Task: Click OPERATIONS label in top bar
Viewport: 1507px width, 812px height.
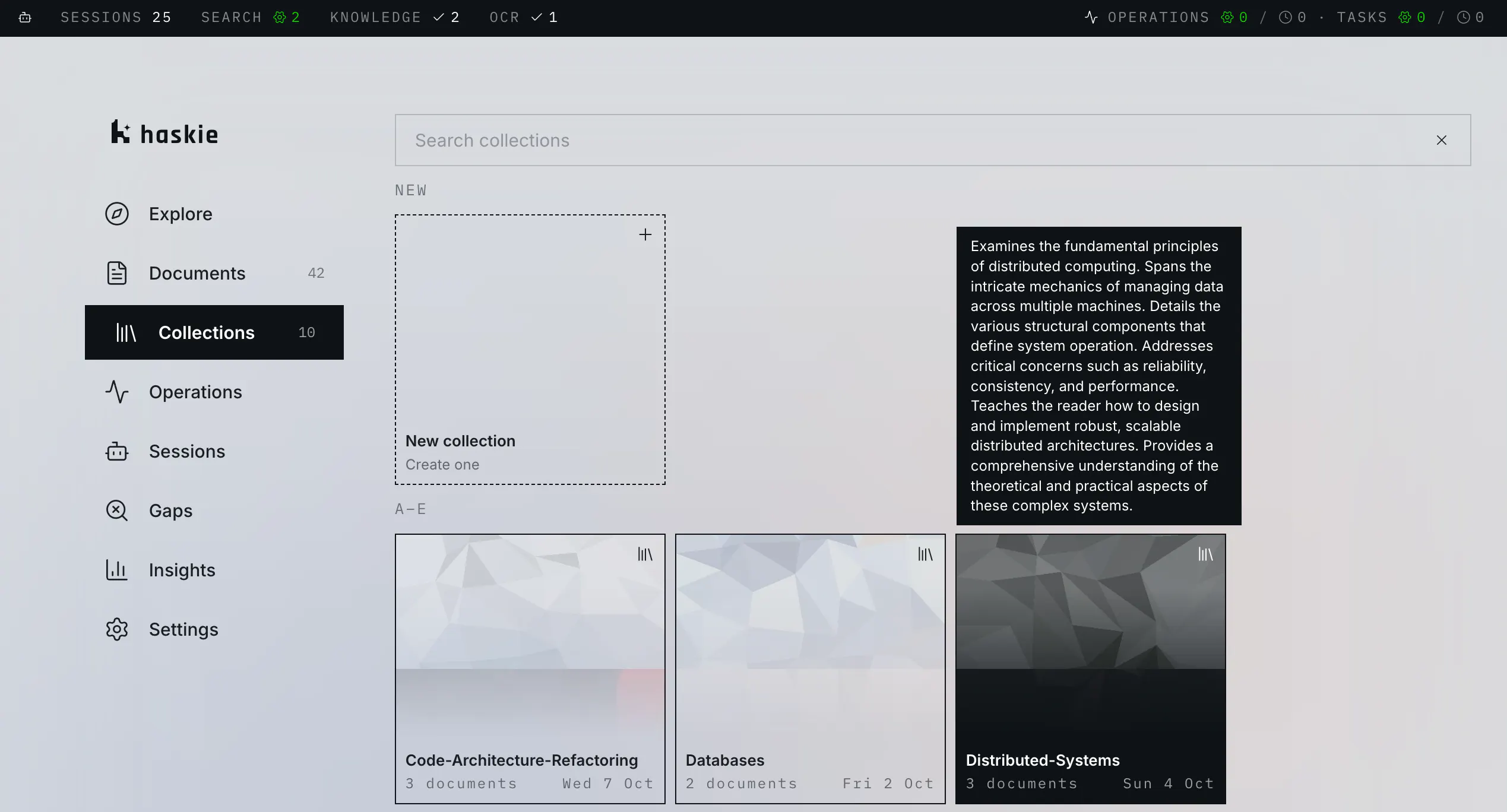Action: (1158, 17)
